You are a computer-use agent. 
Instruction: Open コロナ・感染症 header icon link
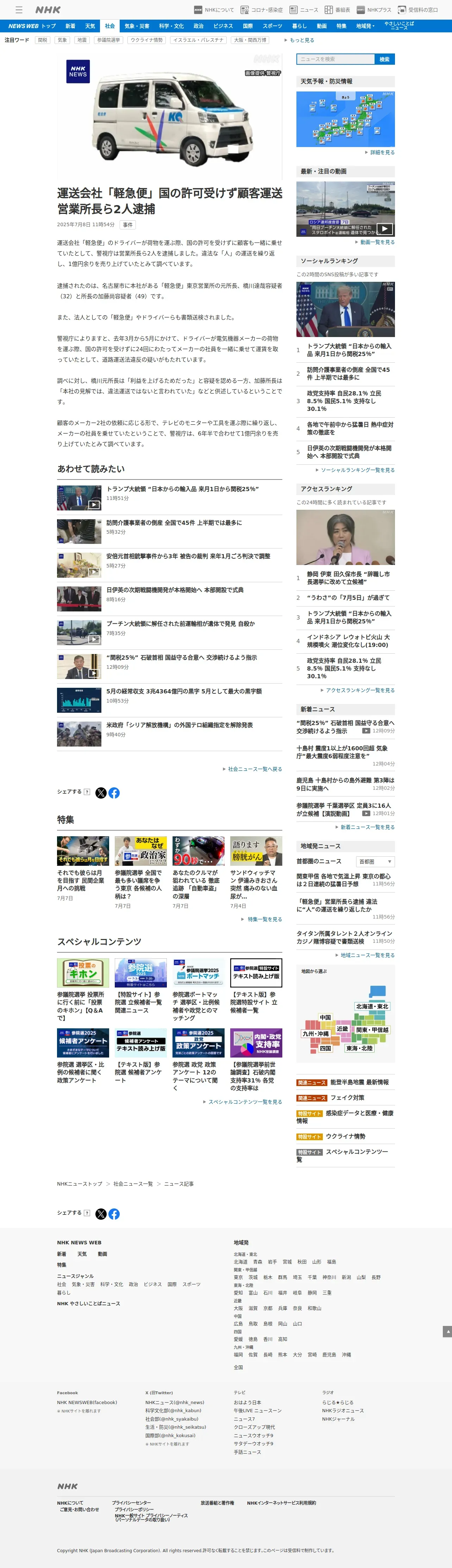261,10
